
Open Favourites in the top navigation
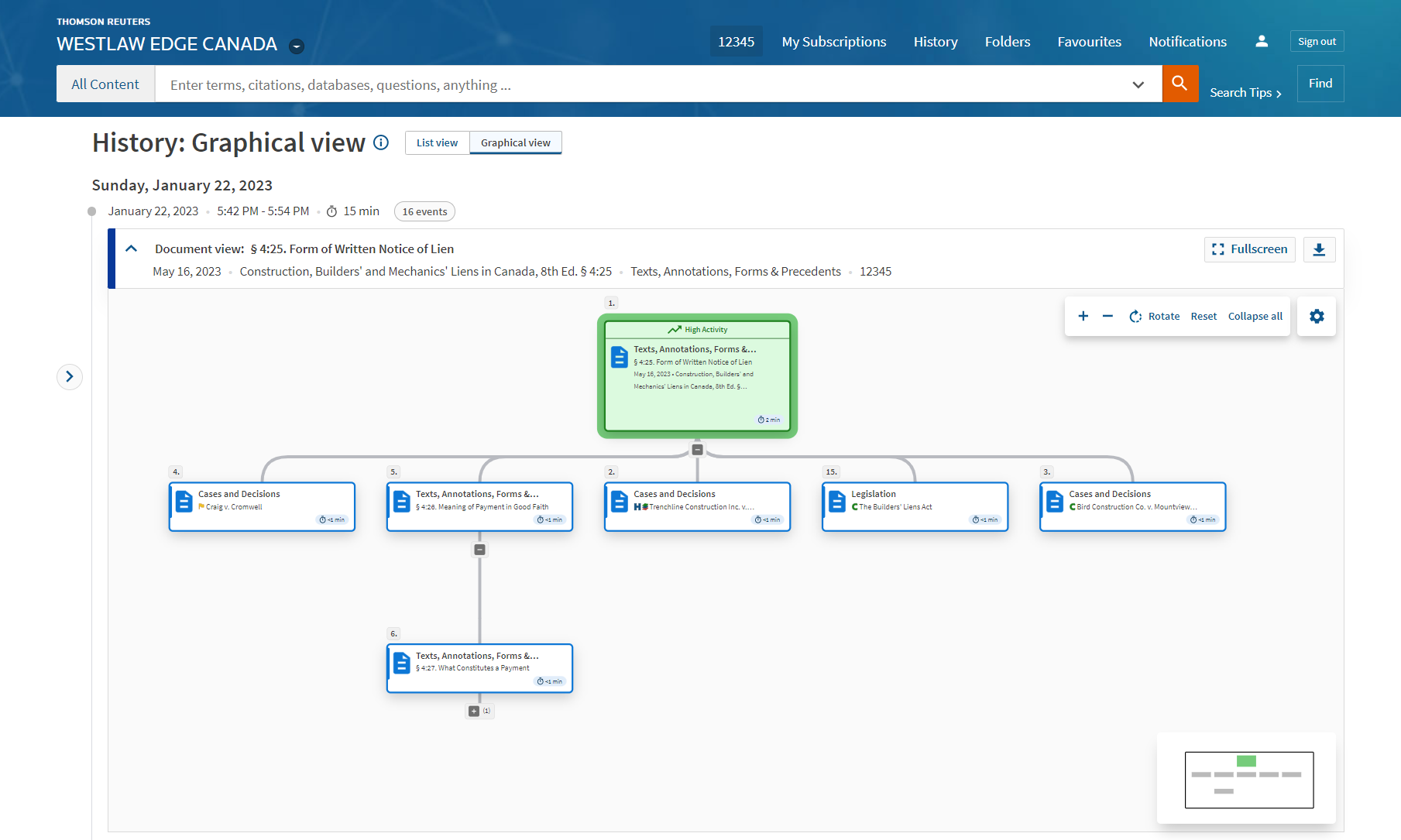coord(1090,42)
